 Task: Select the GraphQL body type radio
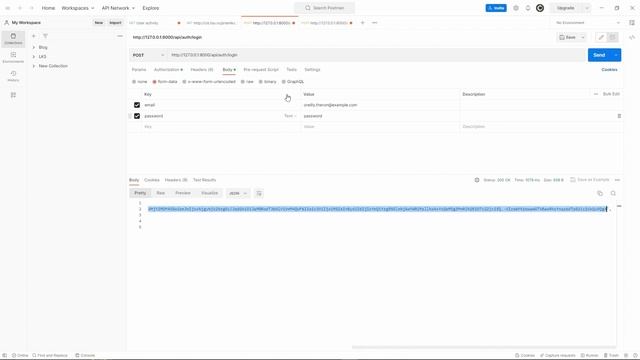[x=284, y=82]
